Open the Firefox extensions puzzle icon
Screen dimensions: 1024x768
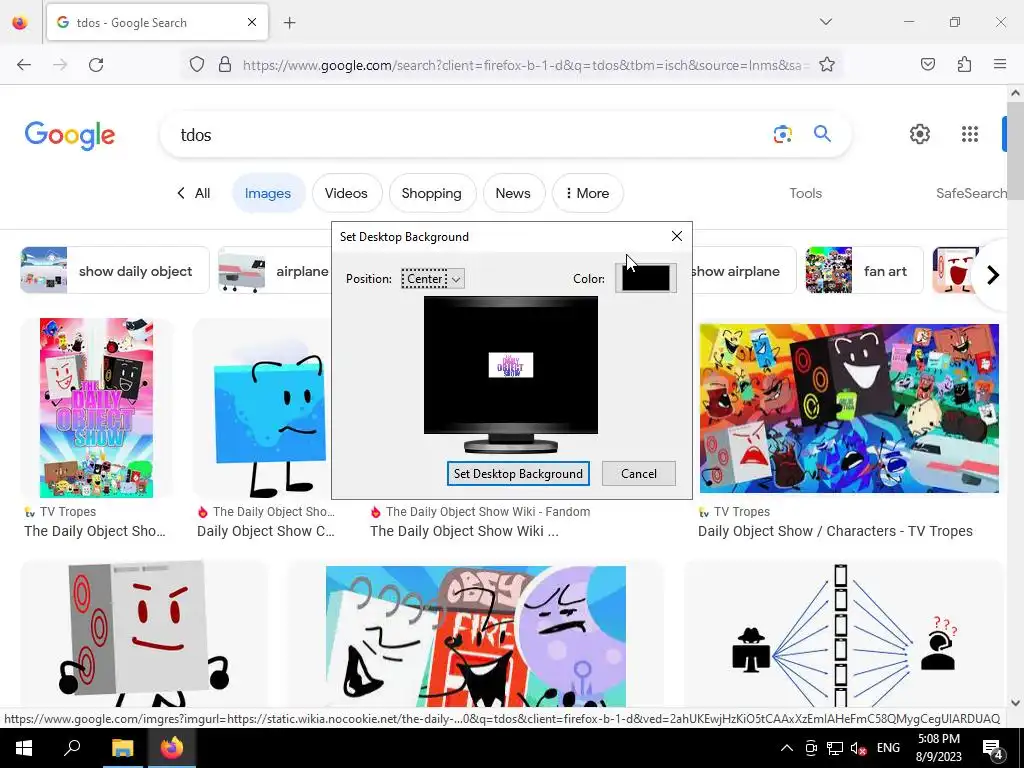(x=964, y=64)
